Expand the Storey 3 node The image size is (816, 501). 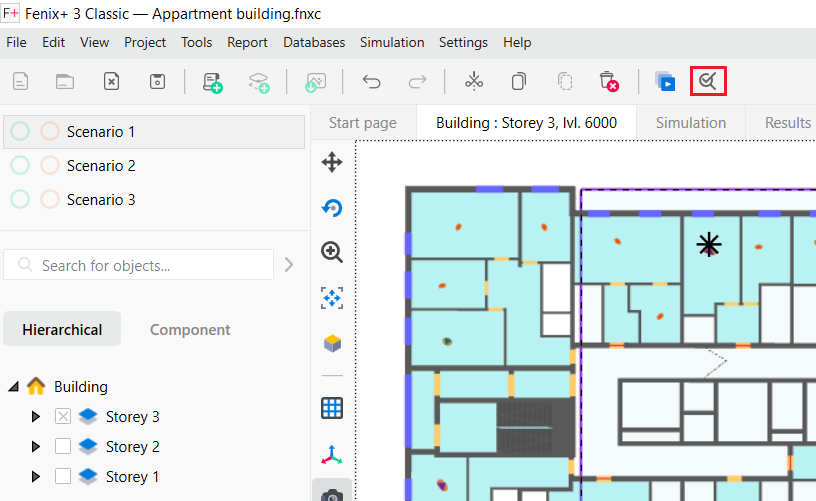click(x=35, y=417)
